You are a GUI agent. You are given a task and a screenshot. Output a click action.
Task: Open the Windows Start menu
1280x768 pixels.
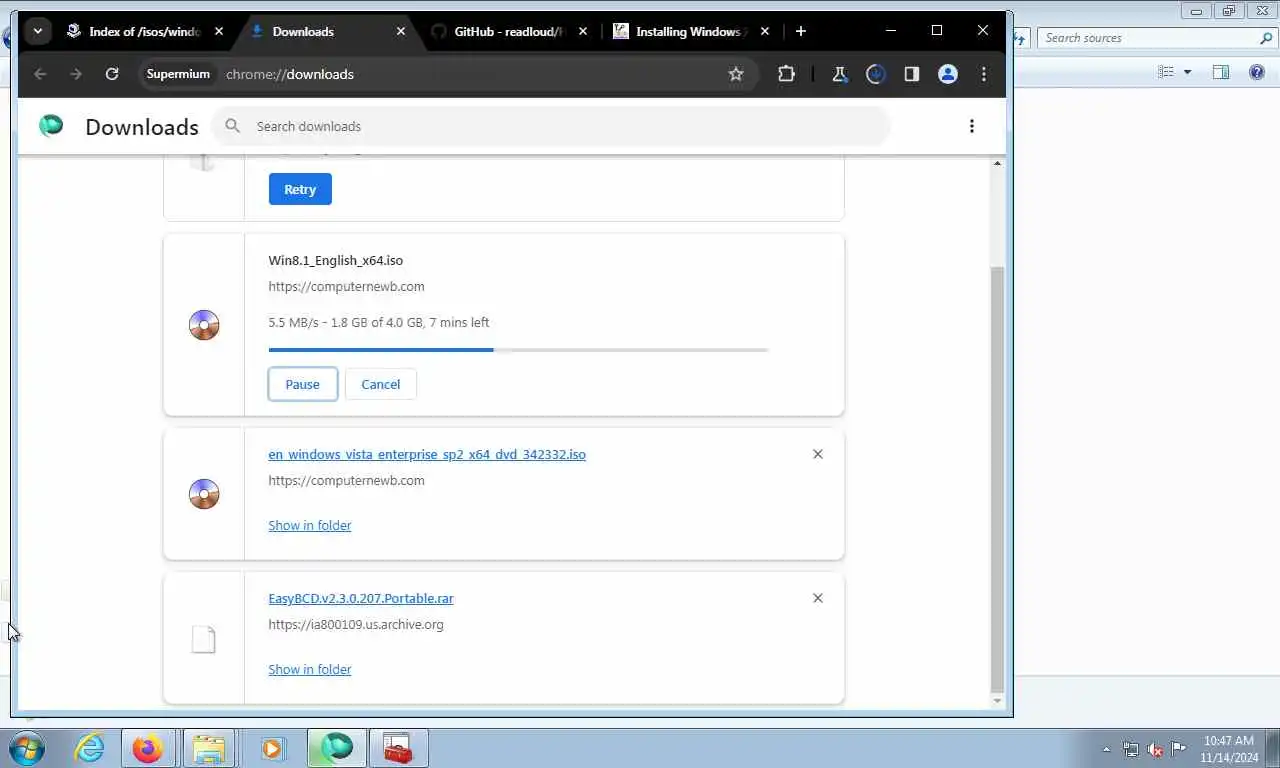tap(26, 748)
